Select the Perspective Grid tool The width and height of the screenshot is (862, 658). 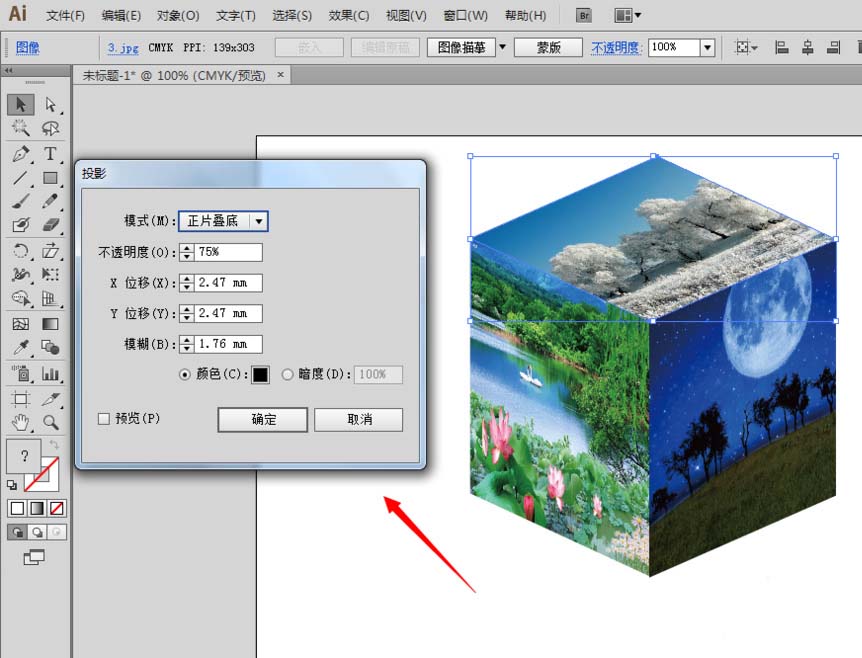click(x=51, y=298)
